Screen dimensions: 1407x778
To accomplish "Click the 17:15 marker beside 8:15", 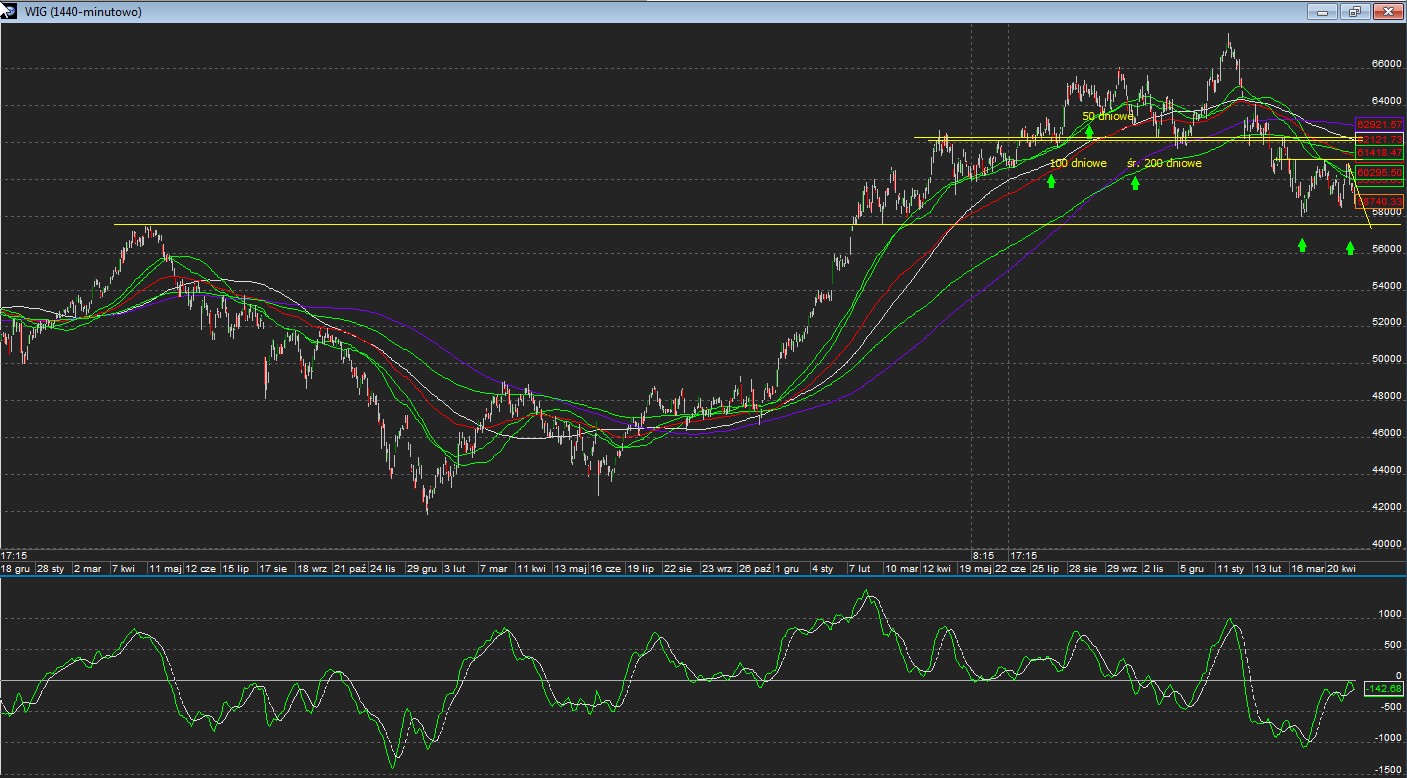I will click(1024, 555).
